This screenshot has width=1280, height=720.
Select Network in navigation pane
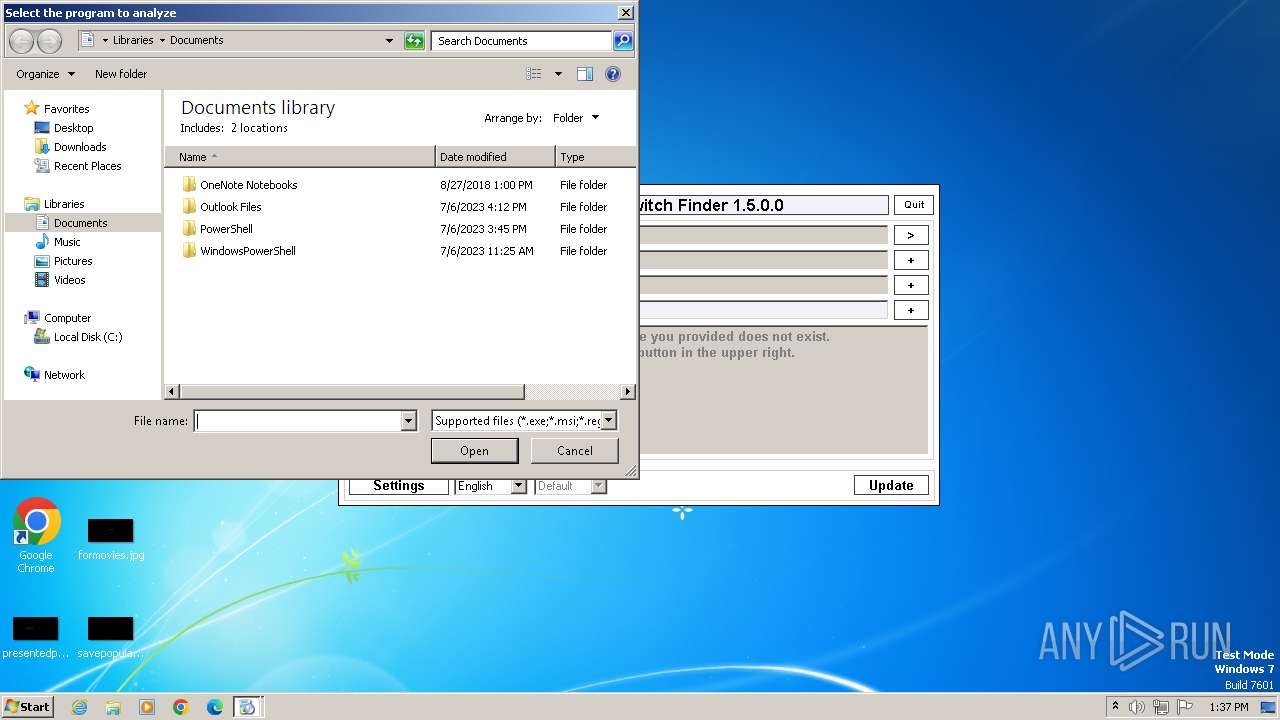(x=64, y=375)
